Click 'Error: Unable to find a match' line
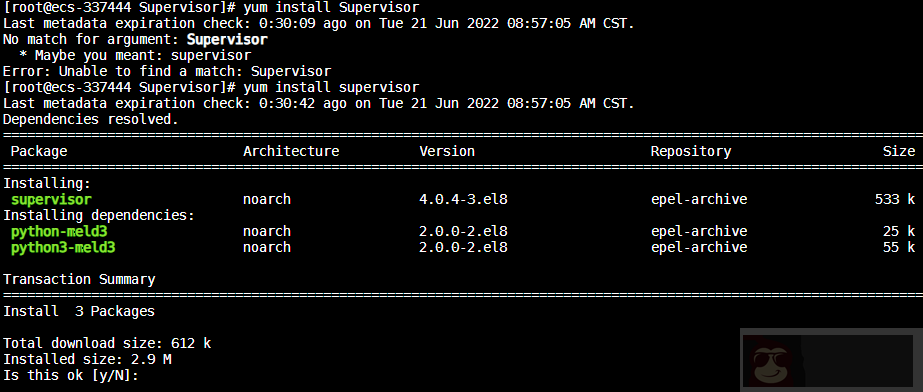923x392 pixels. pyautogui.click(x=167, y=72)
